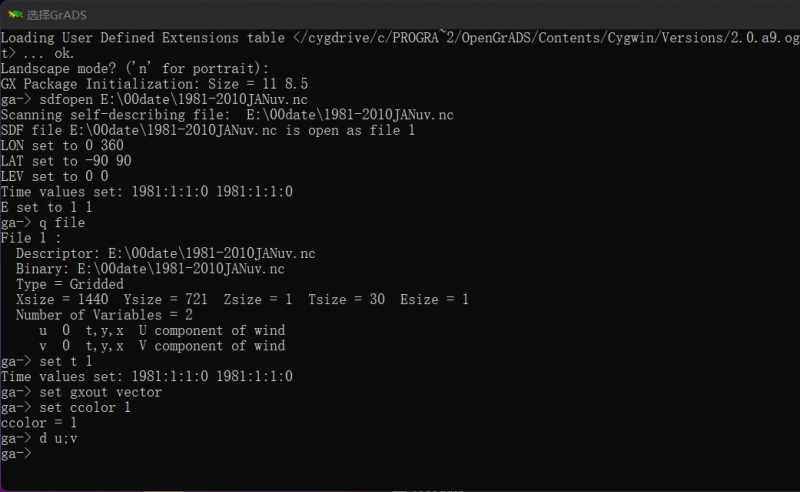Screen dimensions: 800x492
Task: Click the 'U component of wind' variable line
Action: (161, 331)
